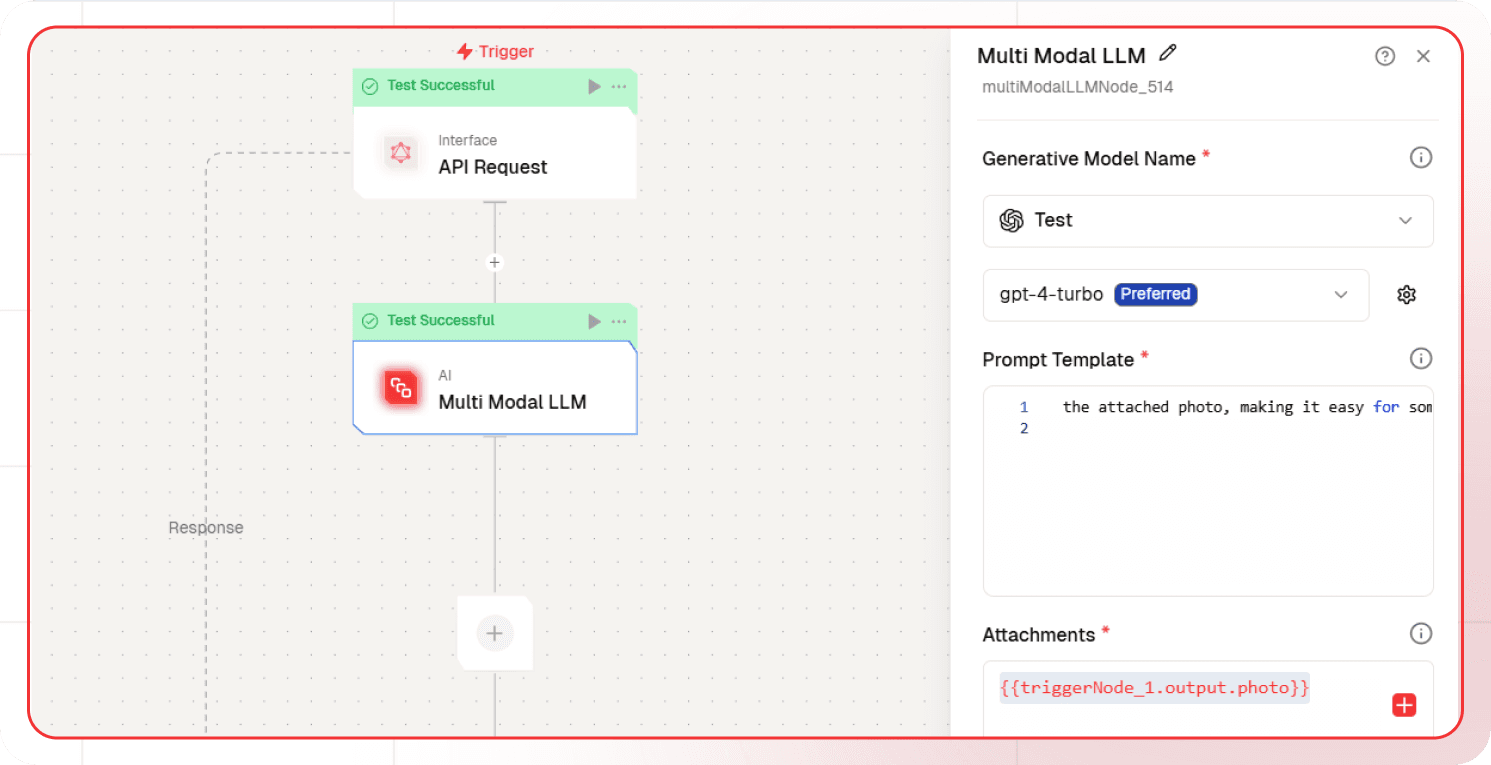The image size is (1491, 765).
Task: Click the API Request node graph icon
Action: (401, 153)
